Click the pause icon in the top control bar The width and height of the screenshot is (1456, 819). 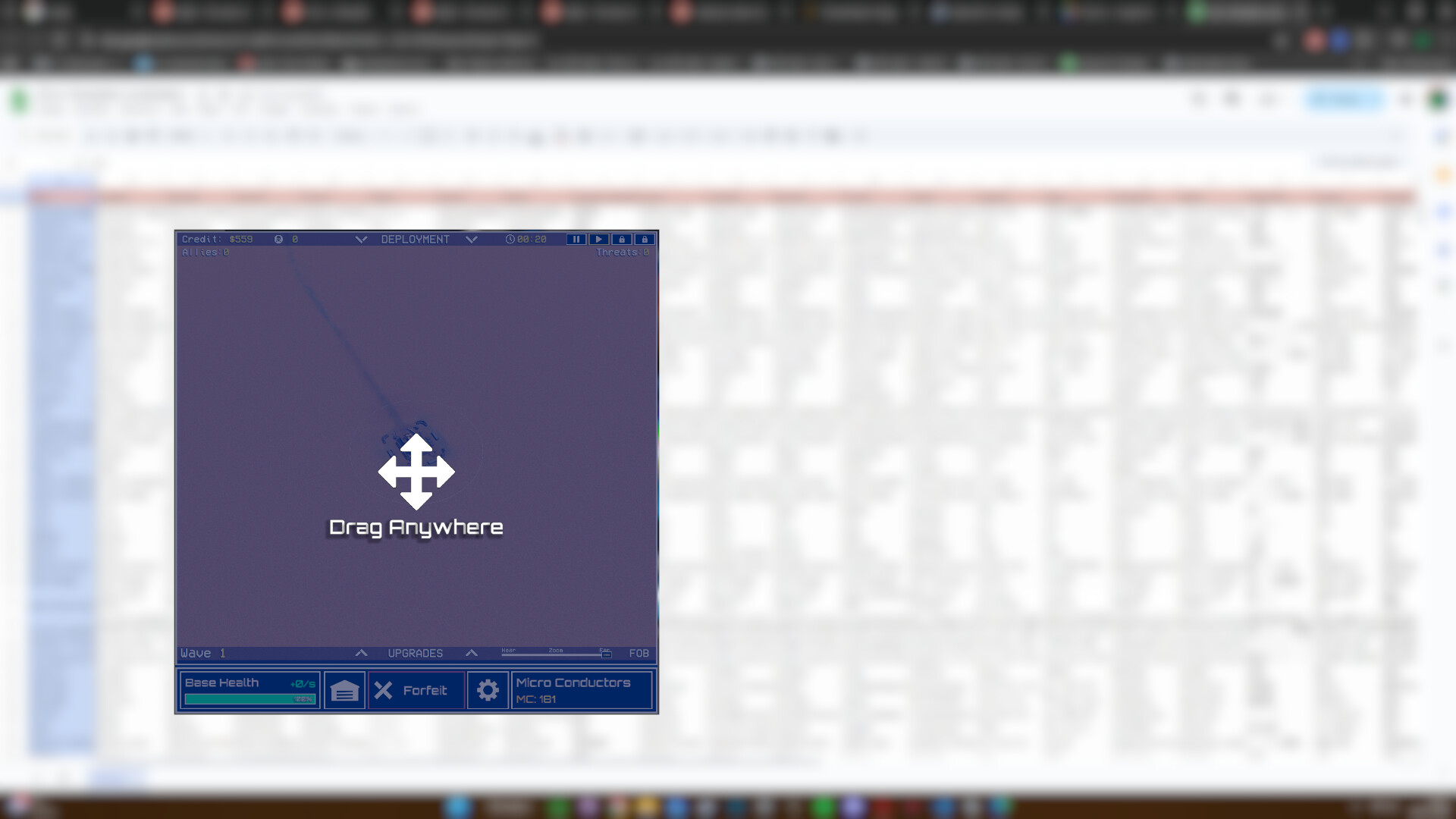577,239
